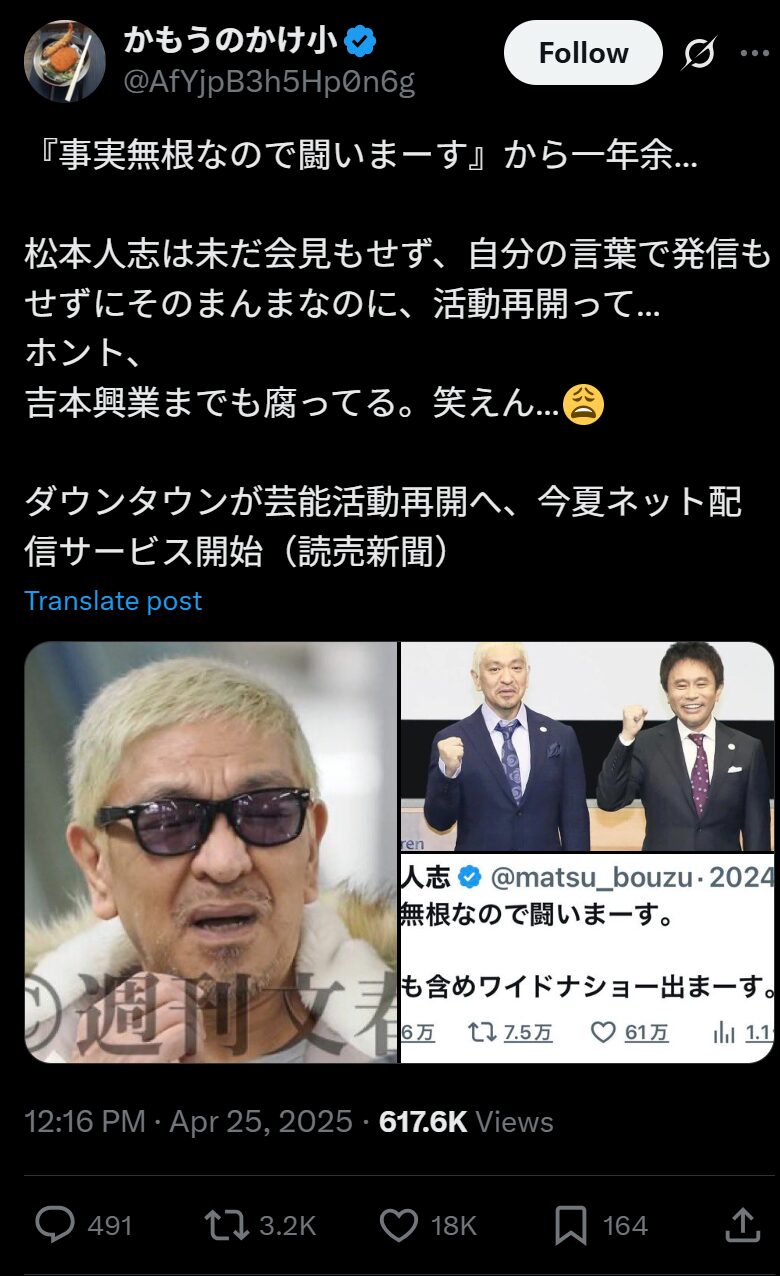Click the Follow button
Screen dimensions: 780x1276
(583, 53)
